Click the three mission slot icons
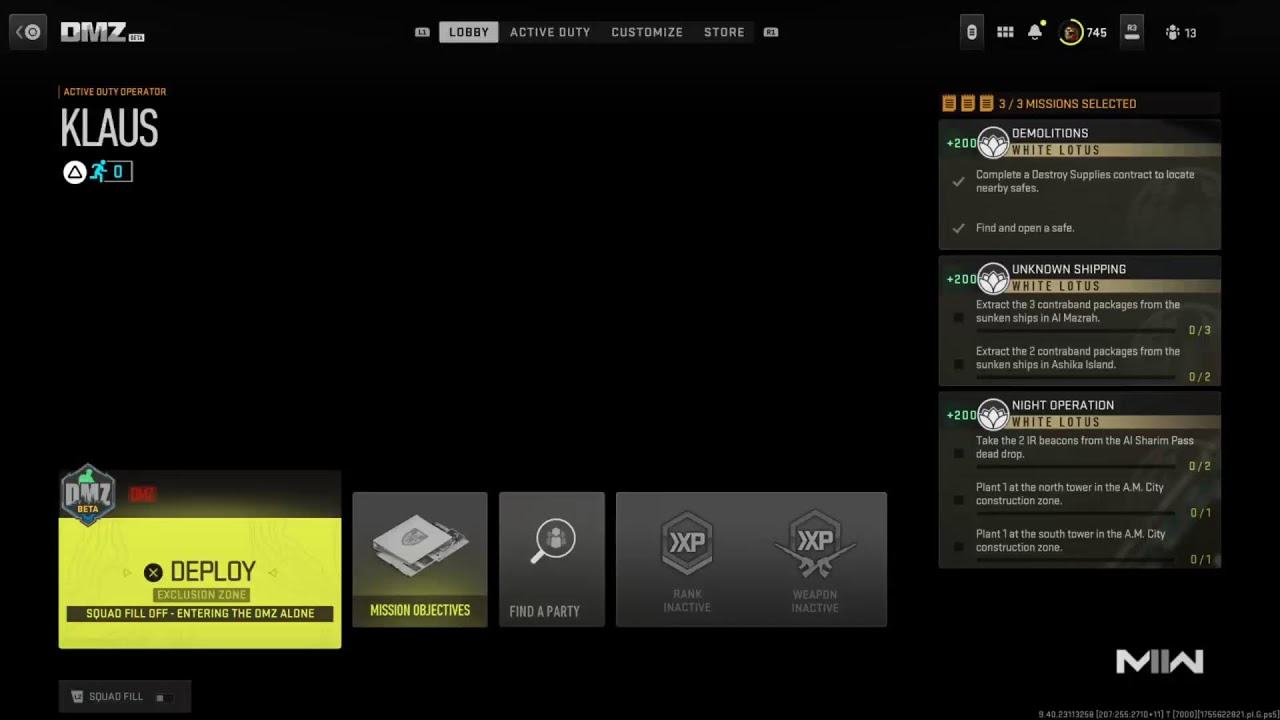 (967, 104)
